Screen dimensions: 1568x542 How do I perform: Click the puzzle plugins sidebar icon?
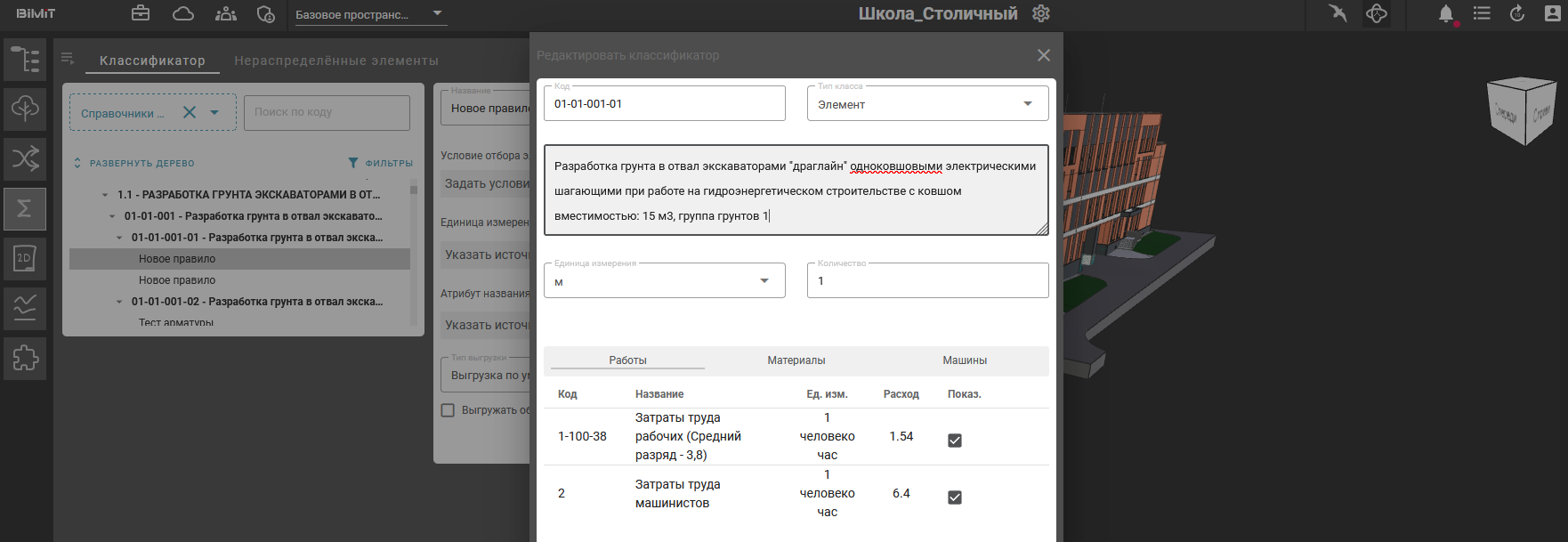25,358
